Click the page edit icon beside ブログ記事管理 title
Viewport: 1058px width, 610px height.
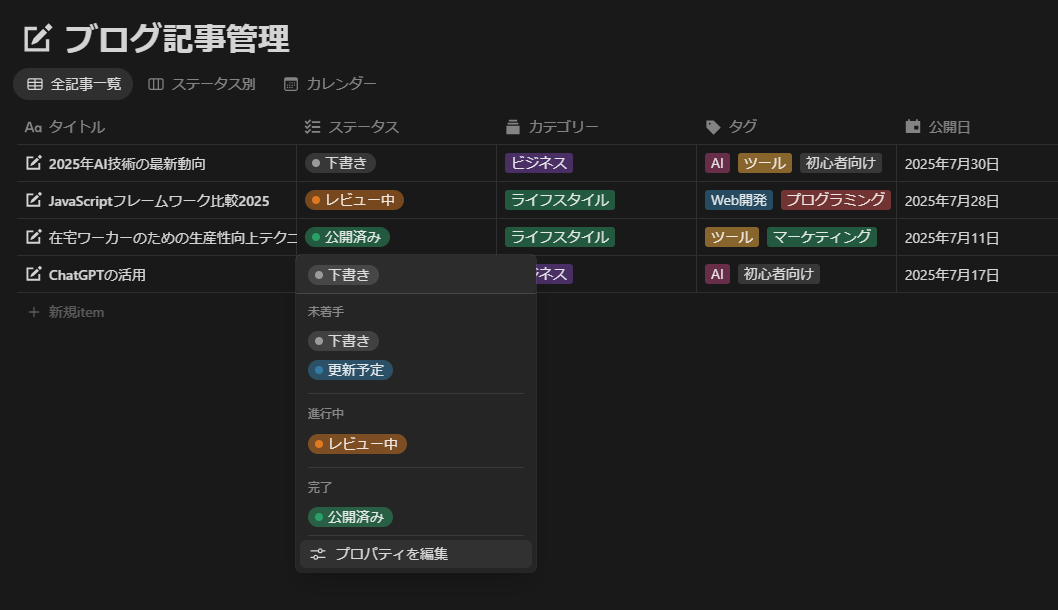pyautogui.click(x=37, y=38)
